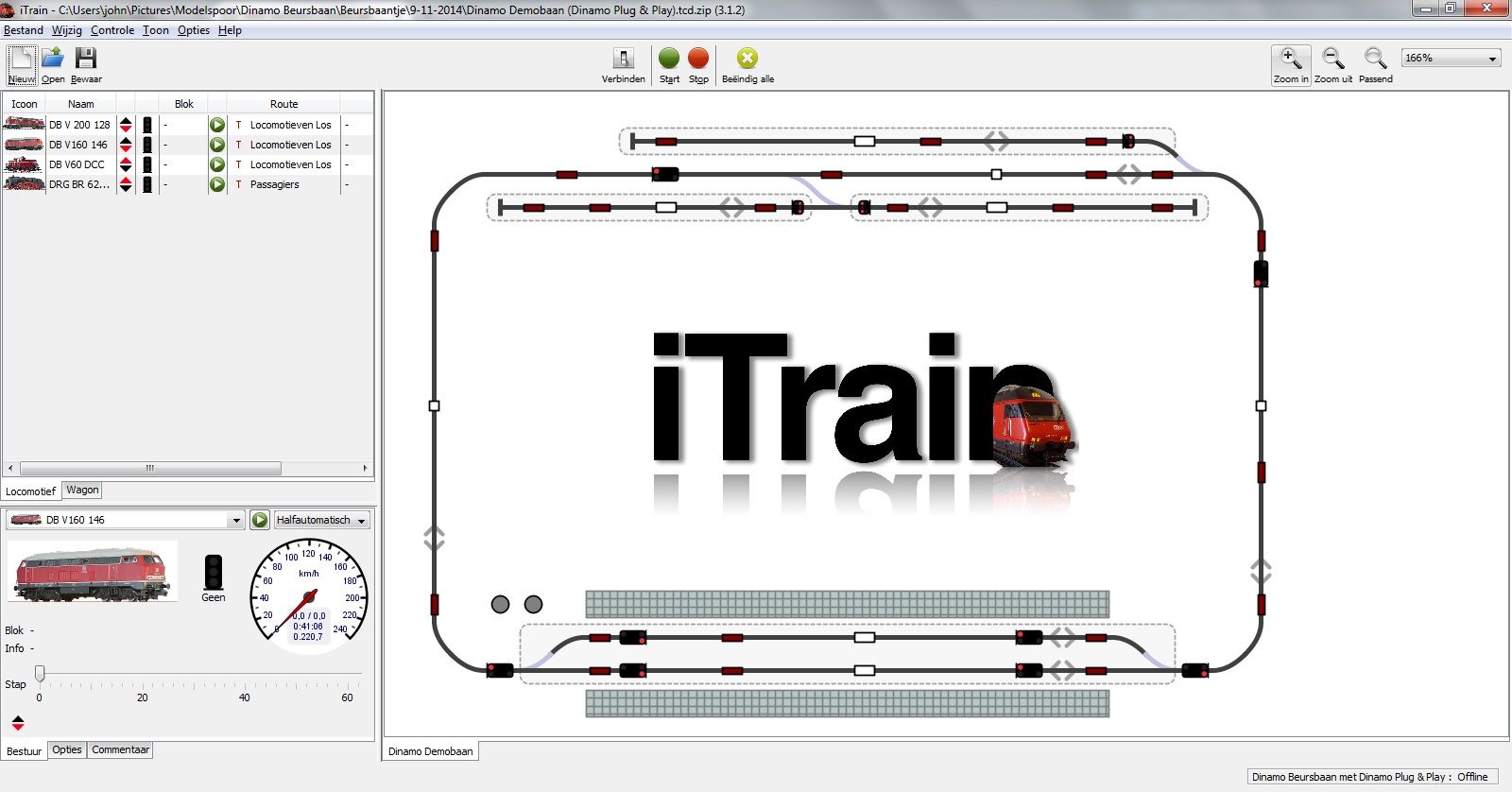
Task: Click signal icon in DB V 200 128 row
Action: pyautogui.click(x=147, y=125)
